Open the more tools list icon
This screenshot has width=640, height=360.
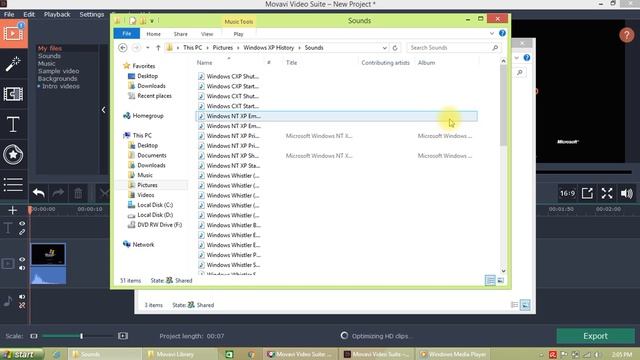pyautogui.click(x=13, y=184)
